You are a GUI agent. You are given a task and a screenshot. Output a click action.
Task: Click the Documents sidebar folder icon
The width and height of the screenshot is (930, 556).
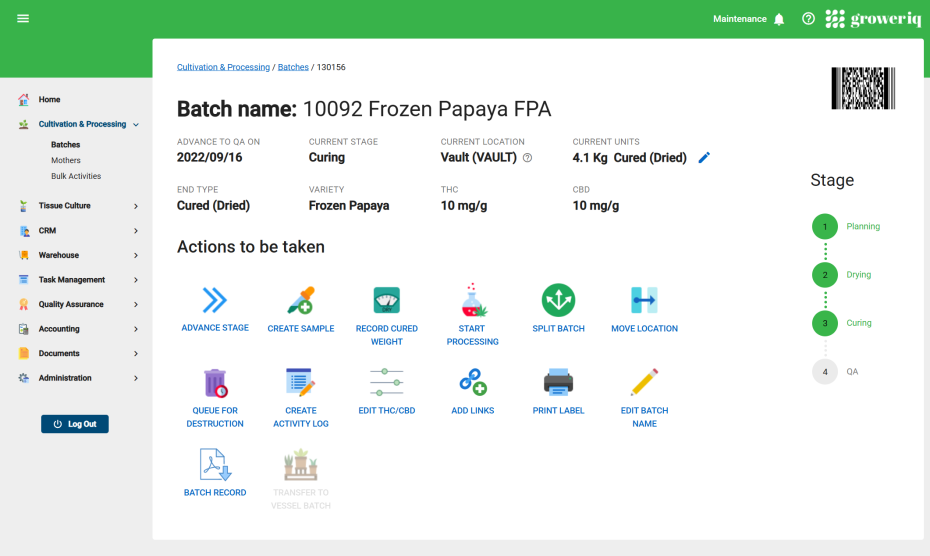pos(24,354)
